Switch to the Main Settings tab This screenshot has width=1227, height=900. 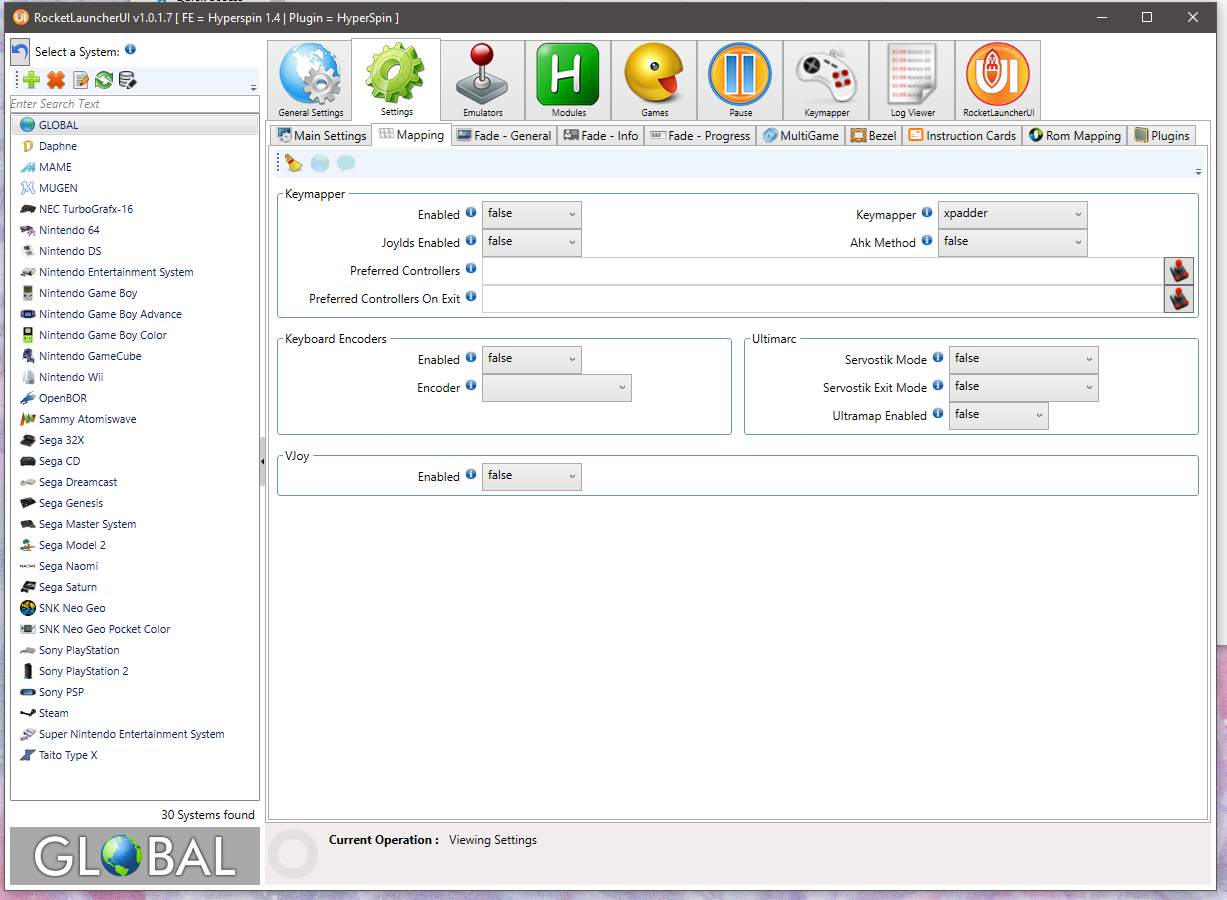(x=320, y=136)
